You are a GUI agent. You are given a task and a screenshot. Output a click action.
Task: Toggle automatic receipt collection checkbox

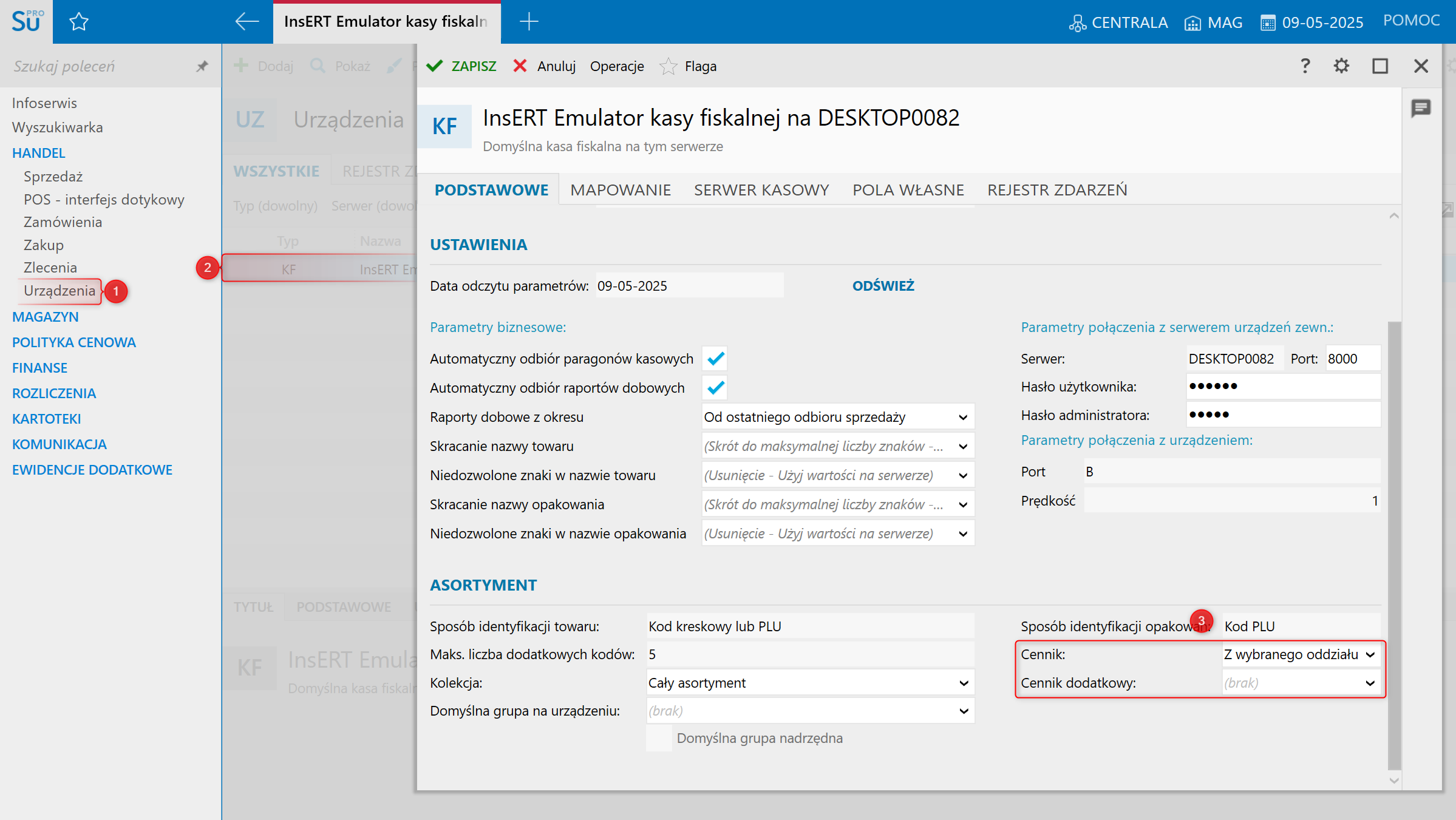pos(716,359)
